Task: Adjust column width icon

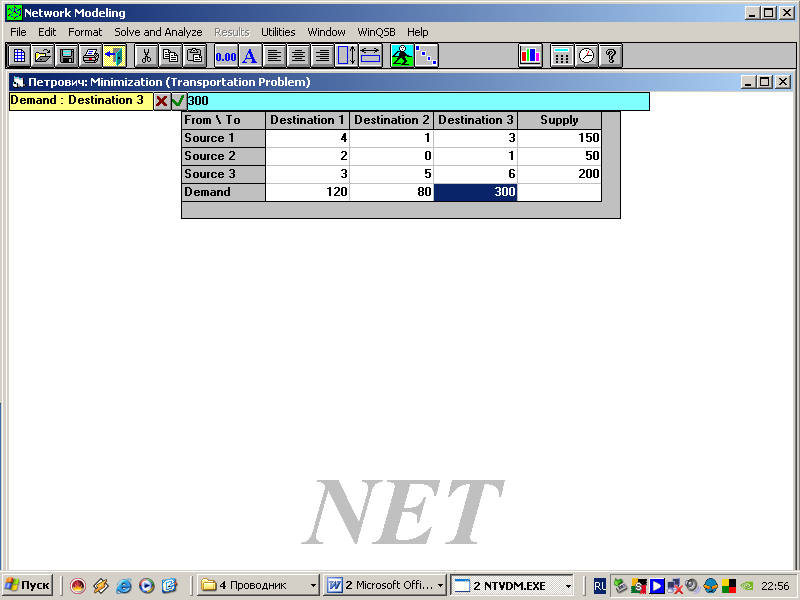Action: click(370, 56)
